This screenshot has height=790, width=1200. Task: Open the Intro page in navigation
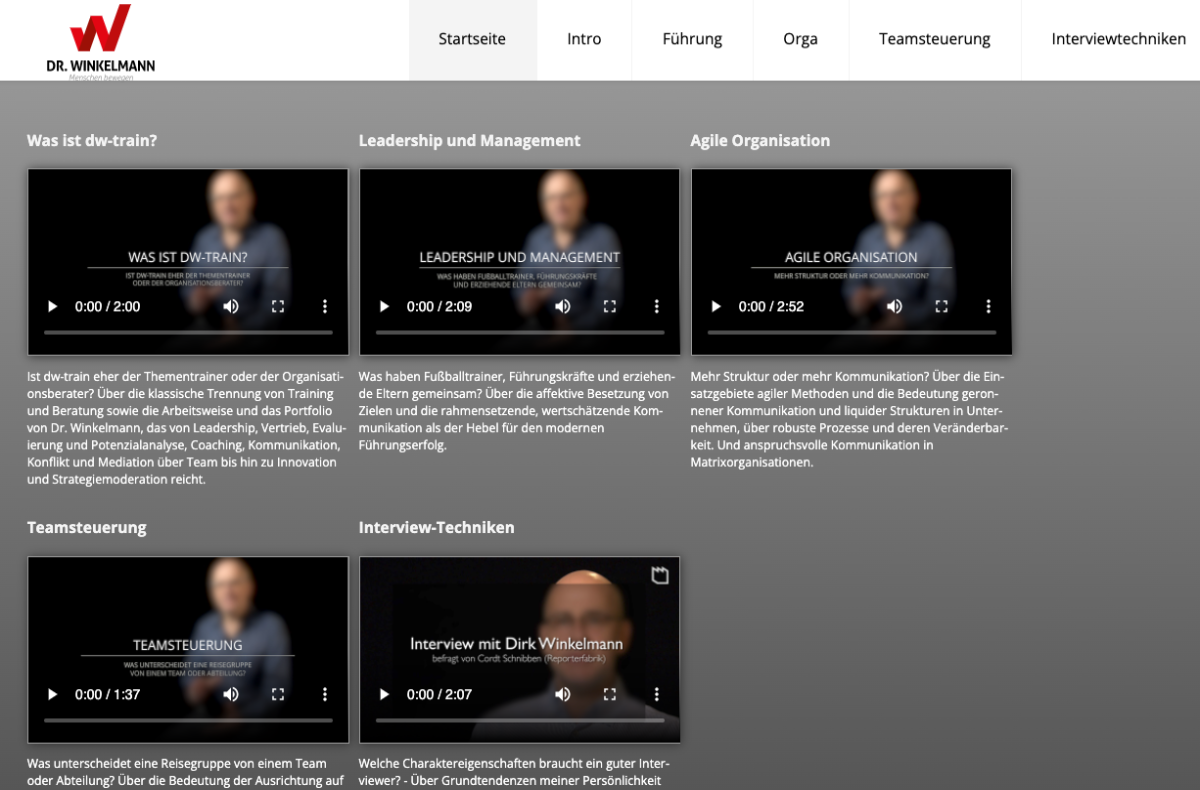point(584,40)
